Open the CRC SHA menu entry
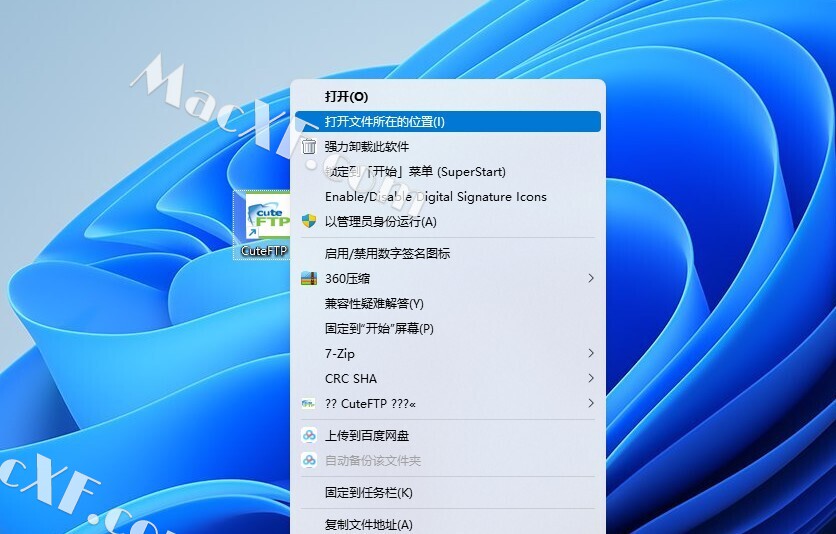The height and width of the screenshot is (534, 836). tap(448, 378)
